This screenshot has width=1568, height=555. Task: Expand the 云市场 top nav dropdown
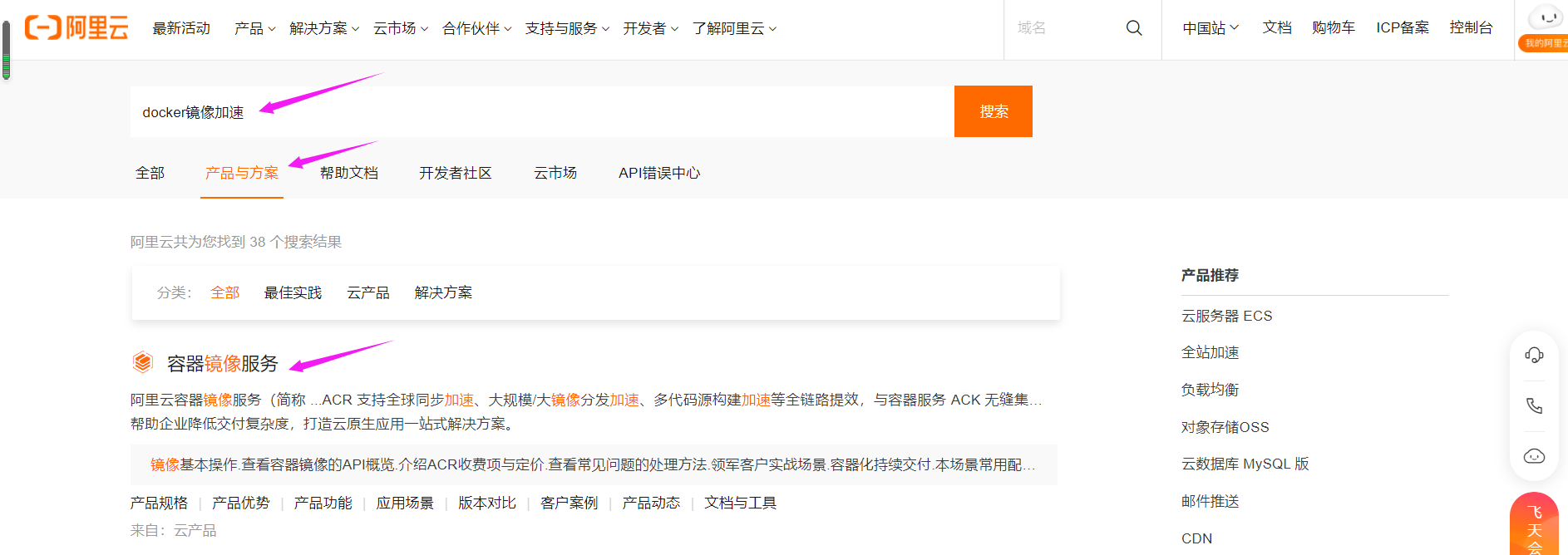point(401,28)
